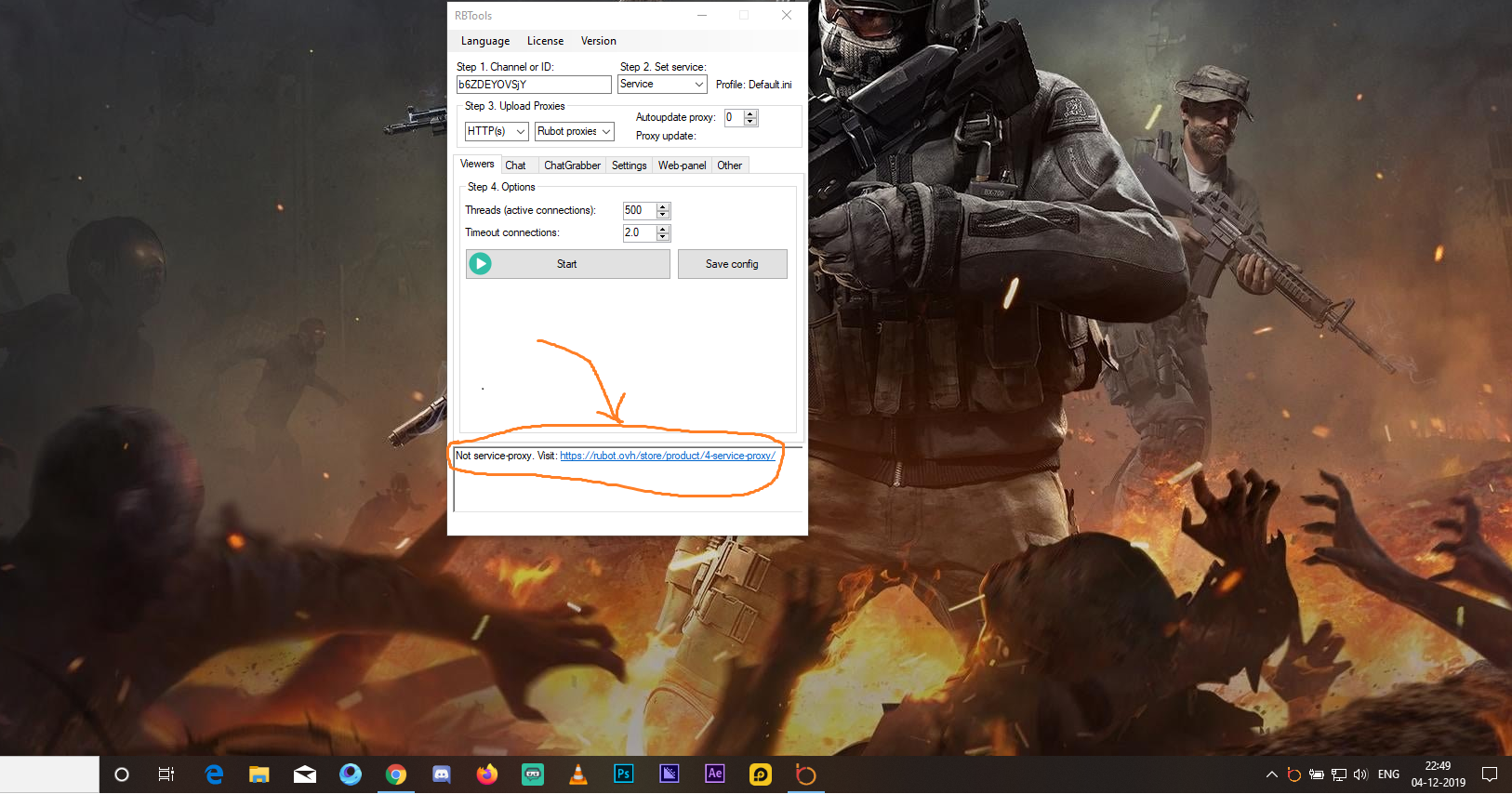Open the HTTP(s) proxy type dropdown
The height and width of the screenshot is (794, 1512).
coord(497,132)
